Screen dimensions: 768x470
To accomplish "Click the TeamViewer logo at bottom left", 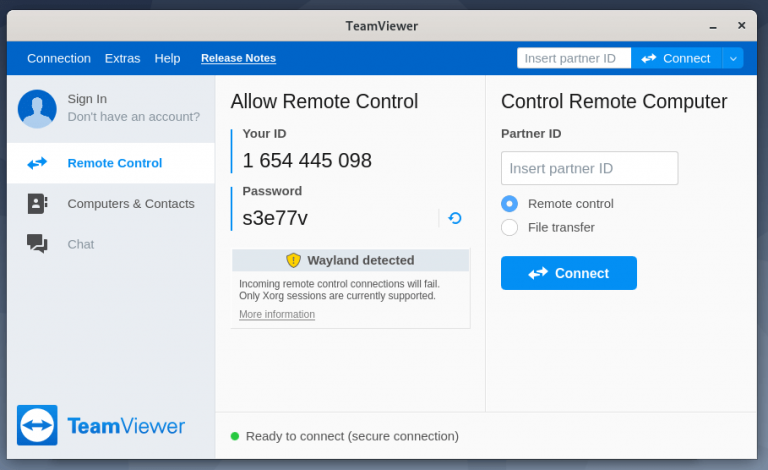I will coord(101,425).
